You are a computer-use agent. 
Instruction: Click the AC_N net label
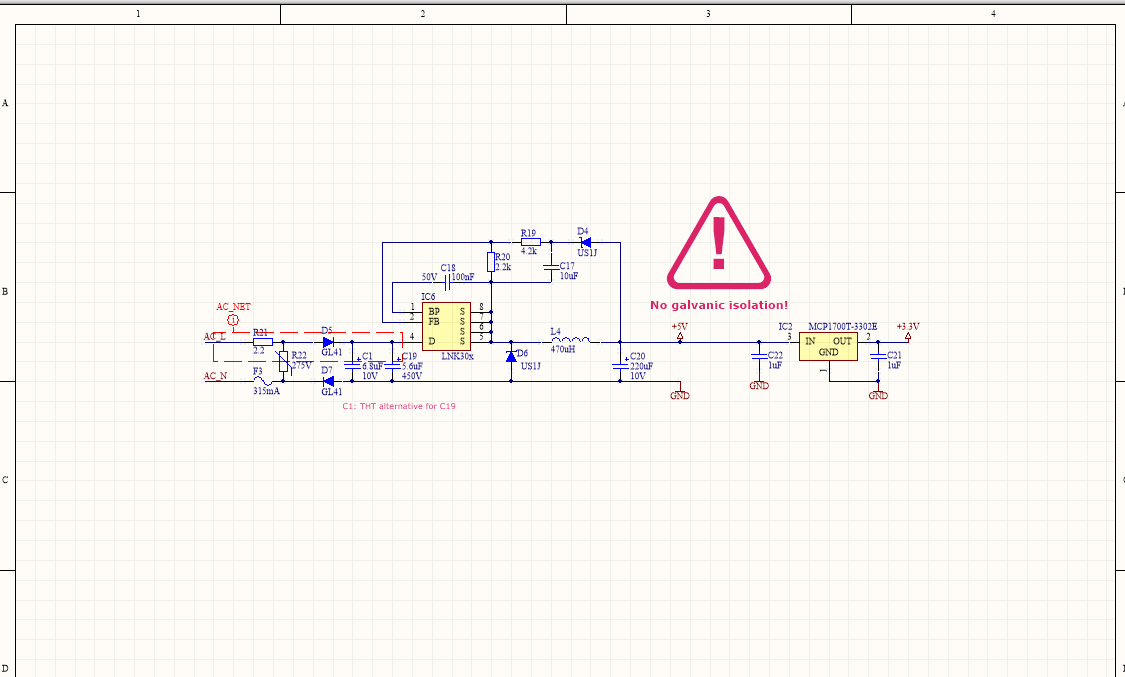click(215, 375)
